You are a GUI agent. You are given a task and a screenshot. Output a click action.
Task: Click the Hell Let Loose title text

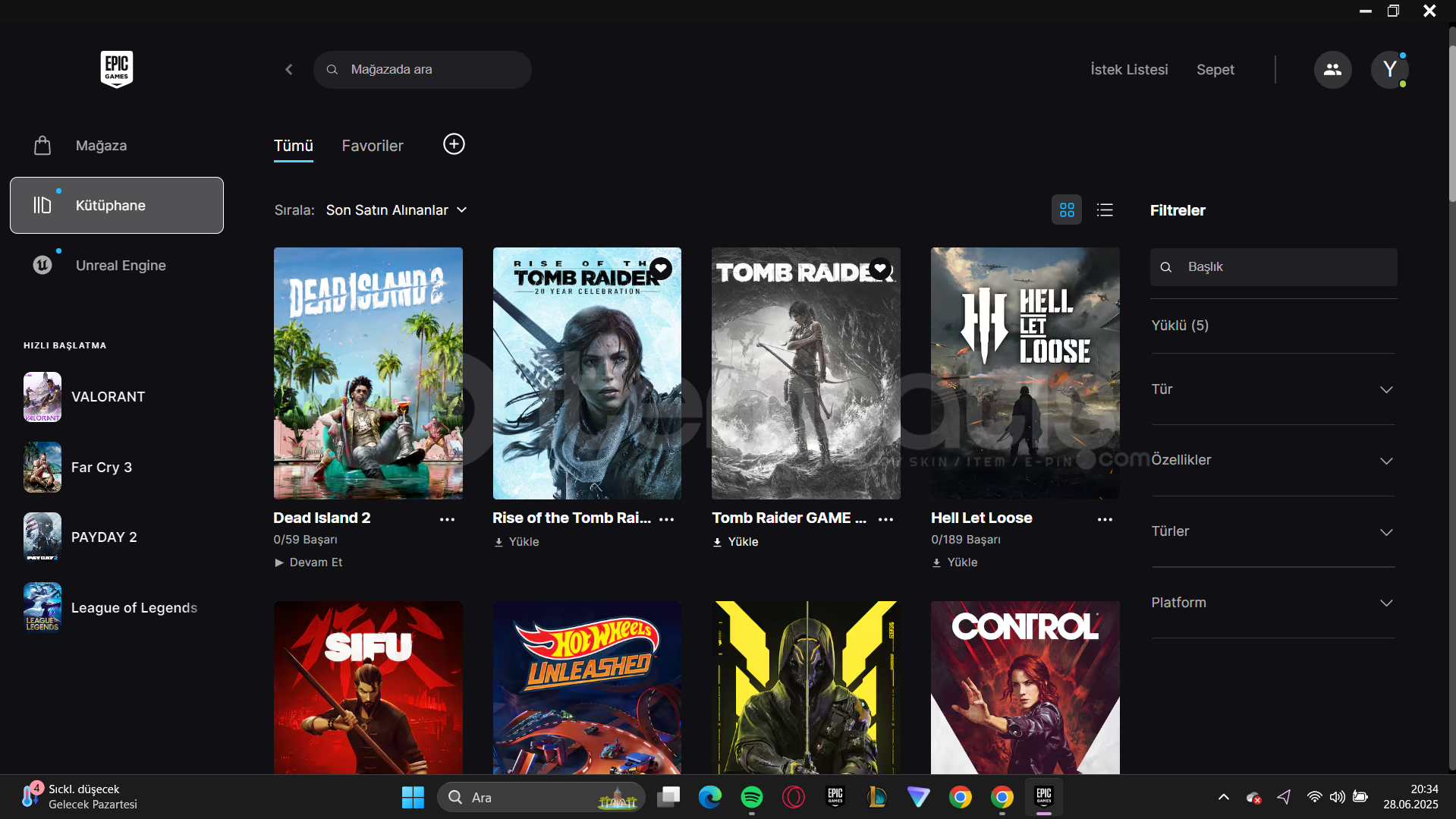click(x=982, y=518)
